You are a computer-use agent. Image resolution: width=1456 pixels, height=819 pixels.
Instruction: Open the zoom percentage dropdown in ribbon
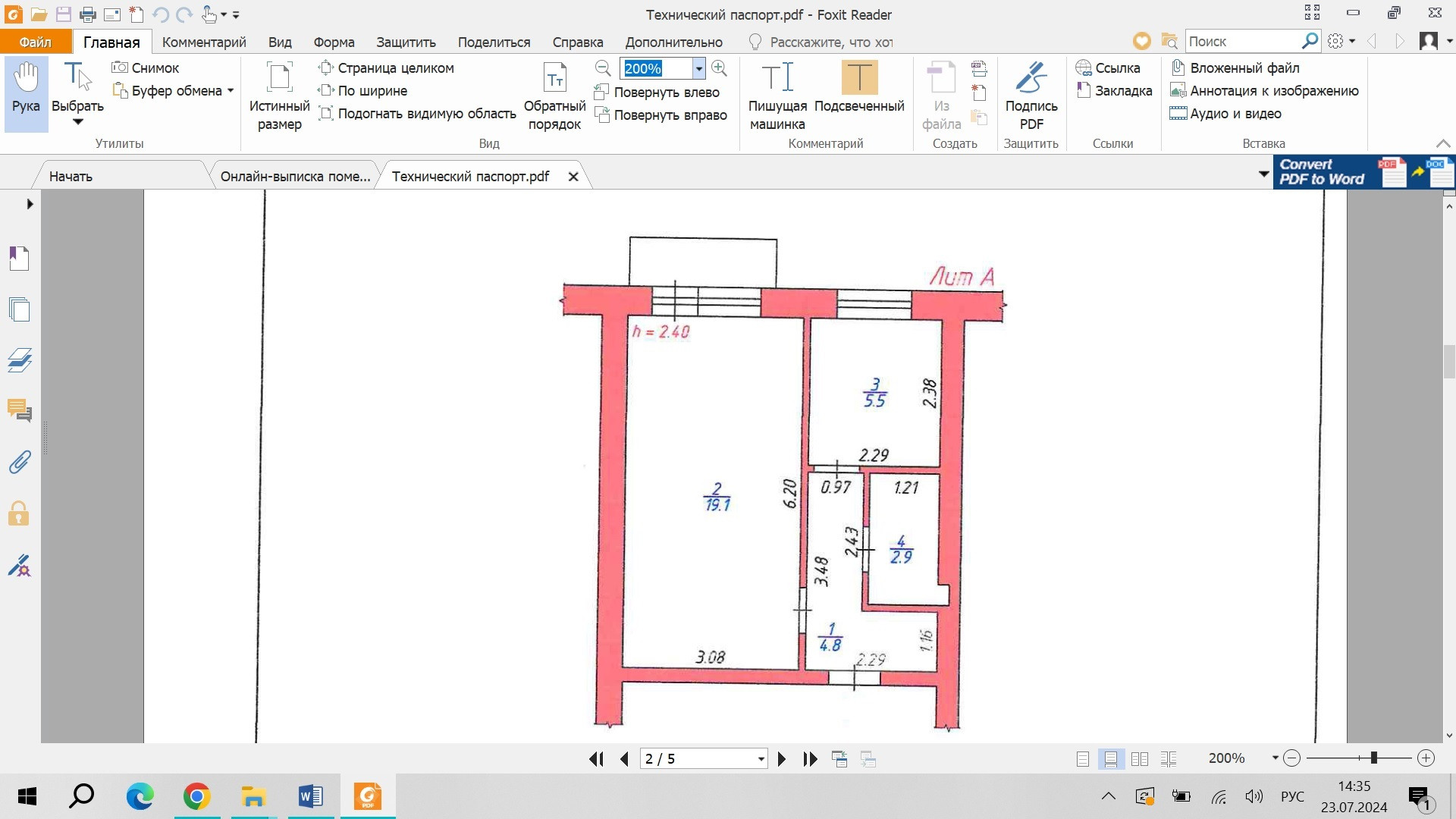click(698, 69)
